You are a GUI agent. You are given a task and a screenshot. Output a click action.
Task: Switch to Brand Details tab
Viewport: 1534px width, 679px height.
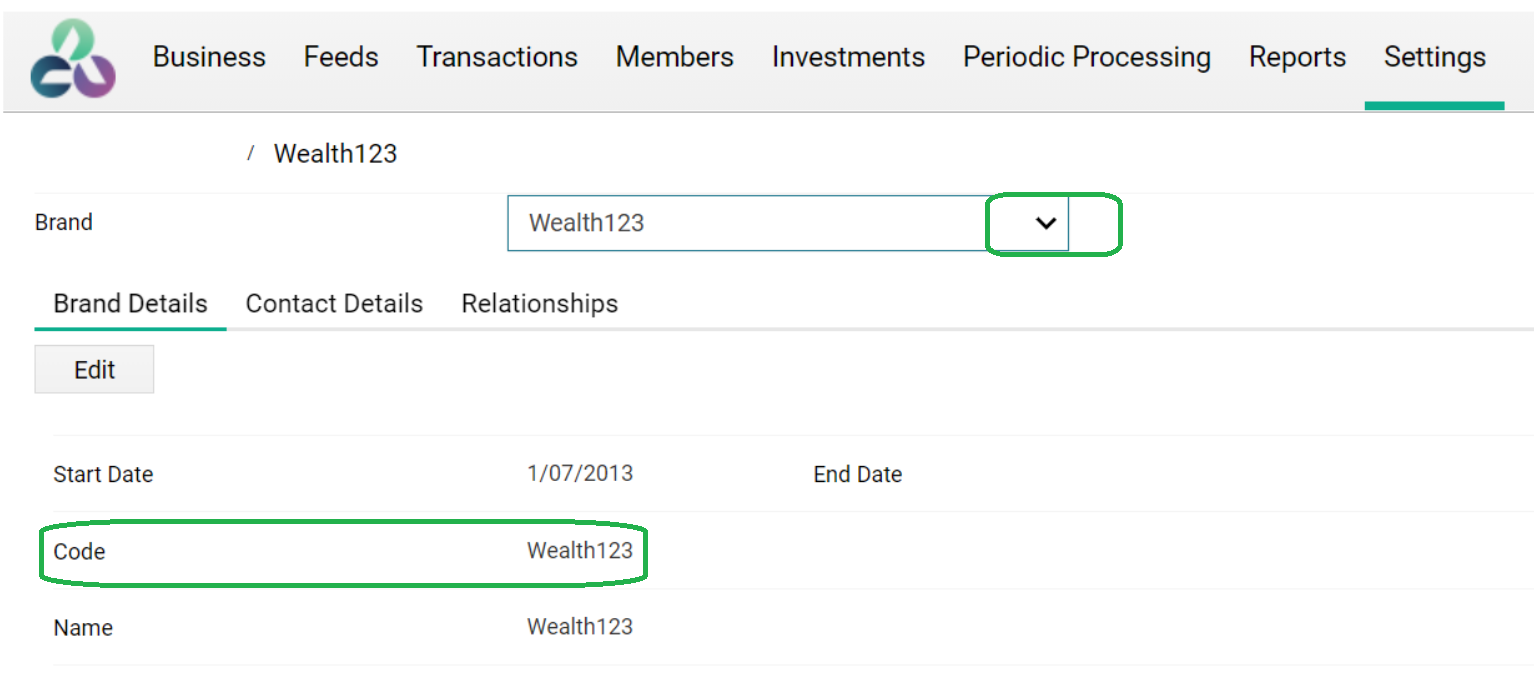click(130, 304)
